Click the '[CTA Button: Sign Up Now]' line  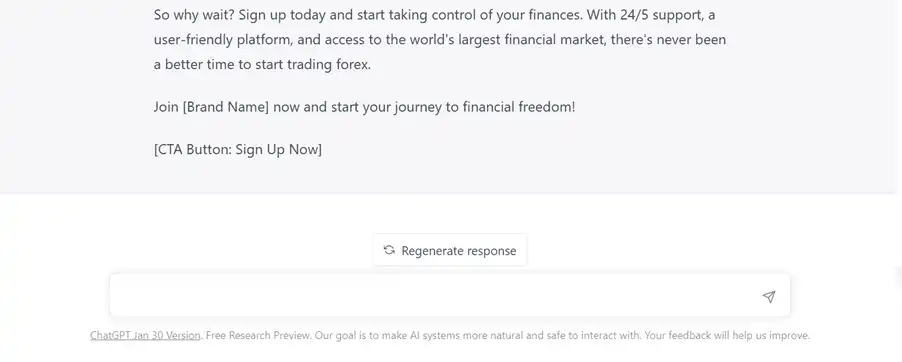pyautogui.click(x=238, y=150)
